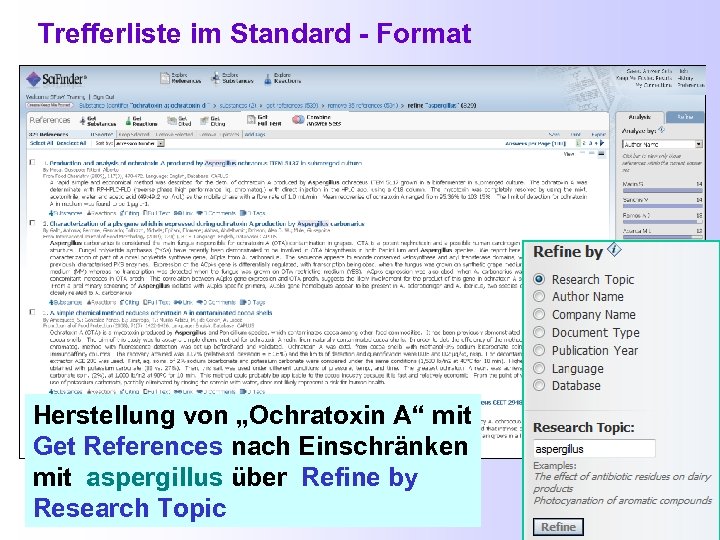The height and width of the screenshot is (540, 720).
Task: Select Company Name radio button
Action: [x=539, y=315]
